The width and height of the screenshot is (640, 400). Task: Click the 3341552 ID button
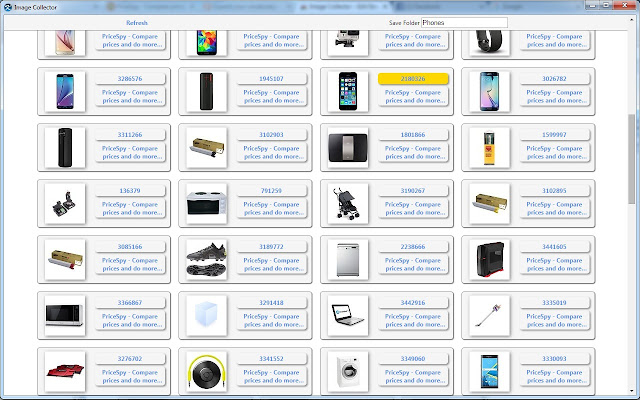coord(271,358)
